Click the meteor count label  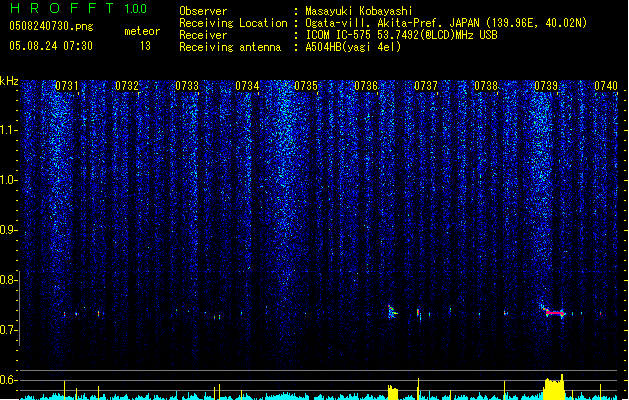pos(142,31)
